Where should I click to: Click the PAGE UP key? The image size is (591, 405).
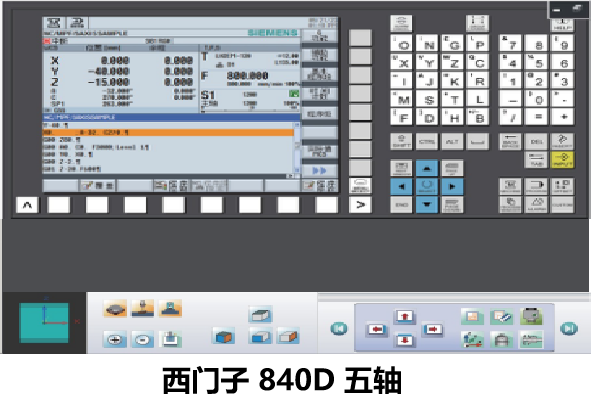pos(452,168)
